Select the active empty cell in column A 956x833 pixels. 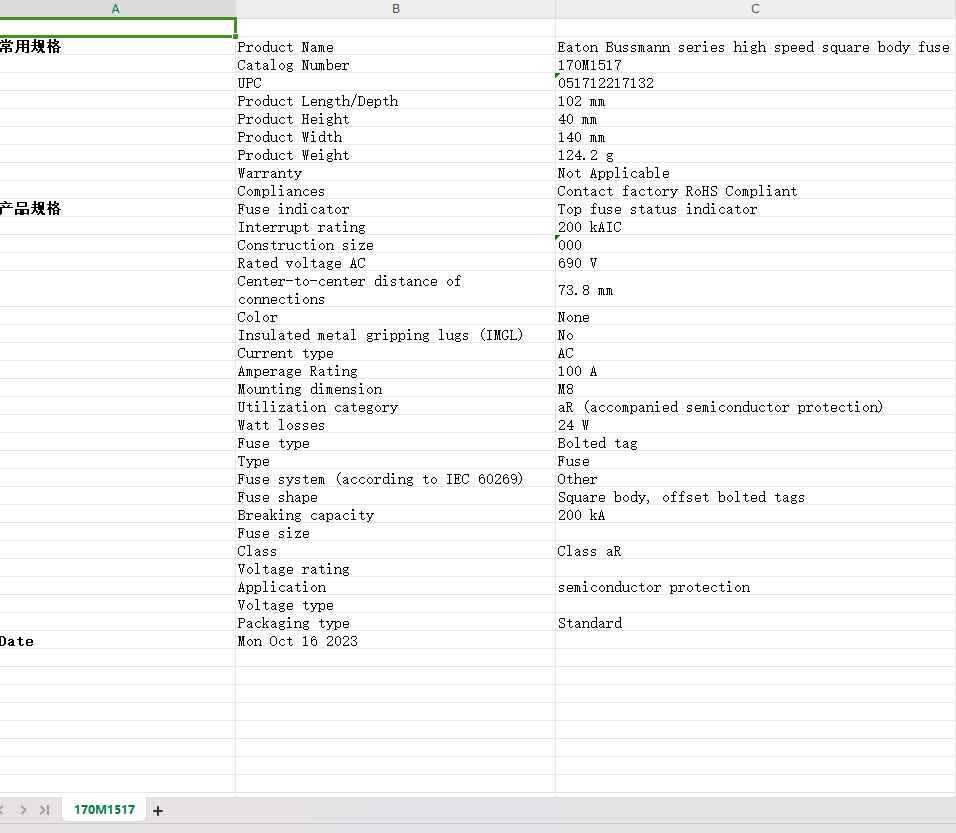tap(118, 27)
